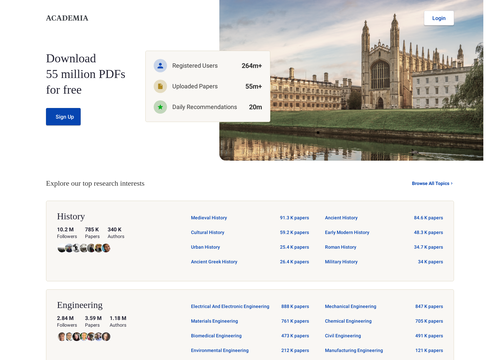This screenshot has width=500, height=360.
Task: Open the Environmental Engineering topic
Action: 220,350
